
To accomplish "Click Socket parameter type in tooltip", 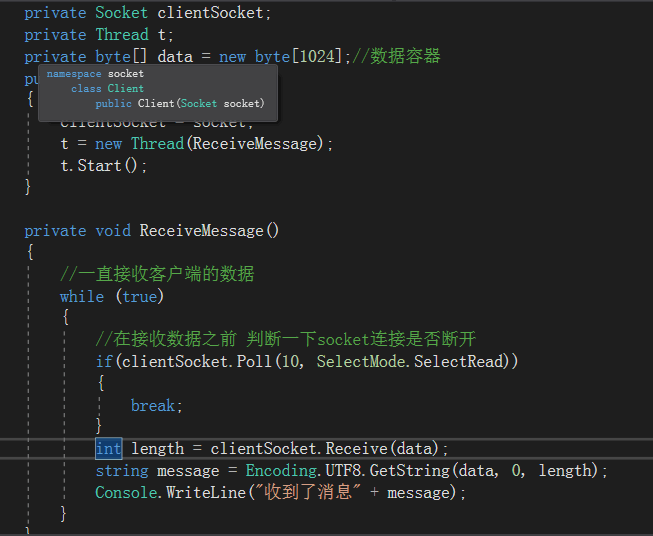I will click(x=199, y=104).
